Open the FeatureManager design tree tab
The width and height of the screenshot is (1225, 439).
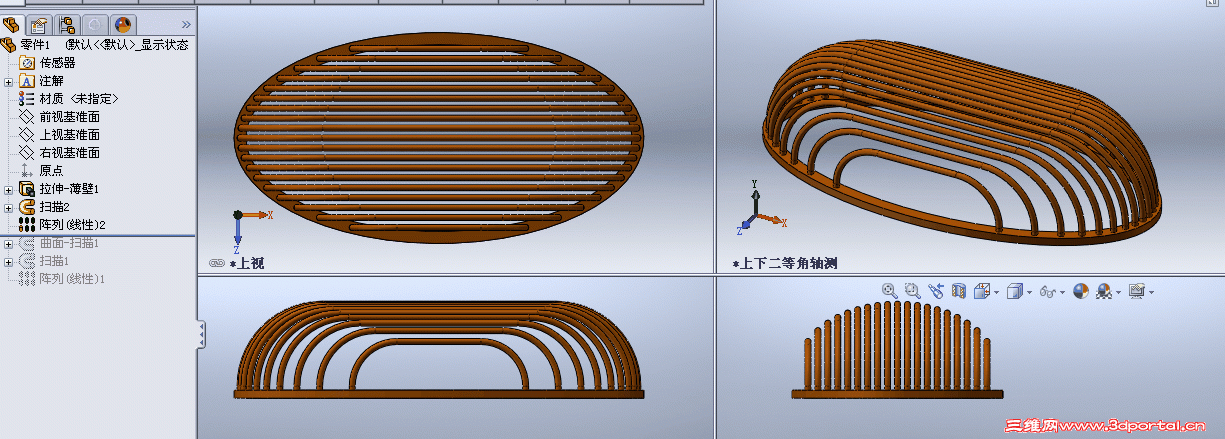pyautogui.click(x=12, y=24)
